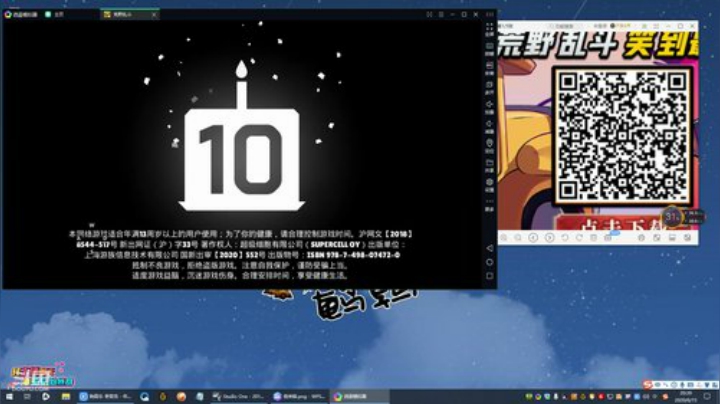Open the orange ball app on the taskbar
The height and width of the screenshot is (404, 720).
[181, 397]
